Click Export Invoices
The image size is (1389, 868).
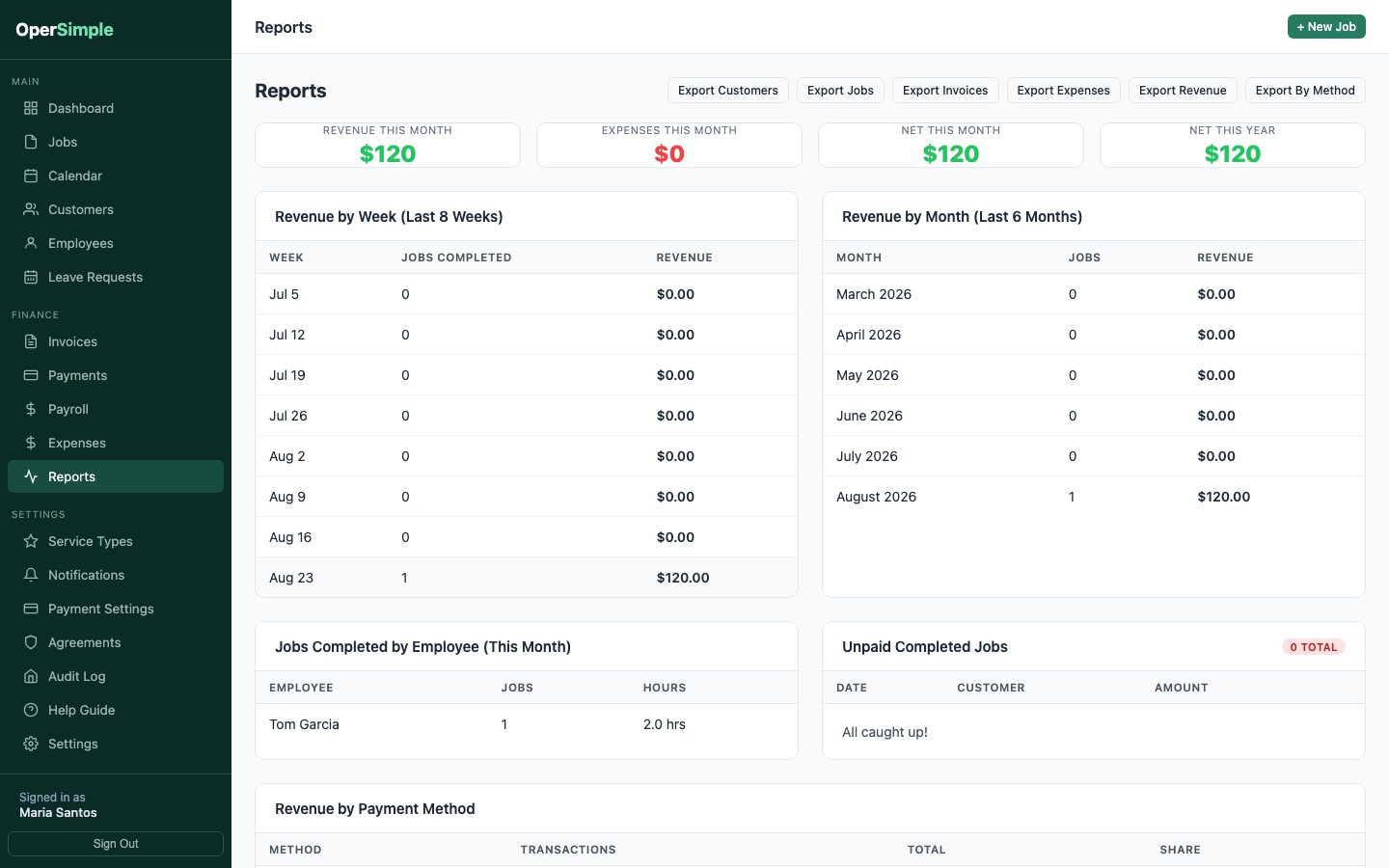(x=945, y=91)
